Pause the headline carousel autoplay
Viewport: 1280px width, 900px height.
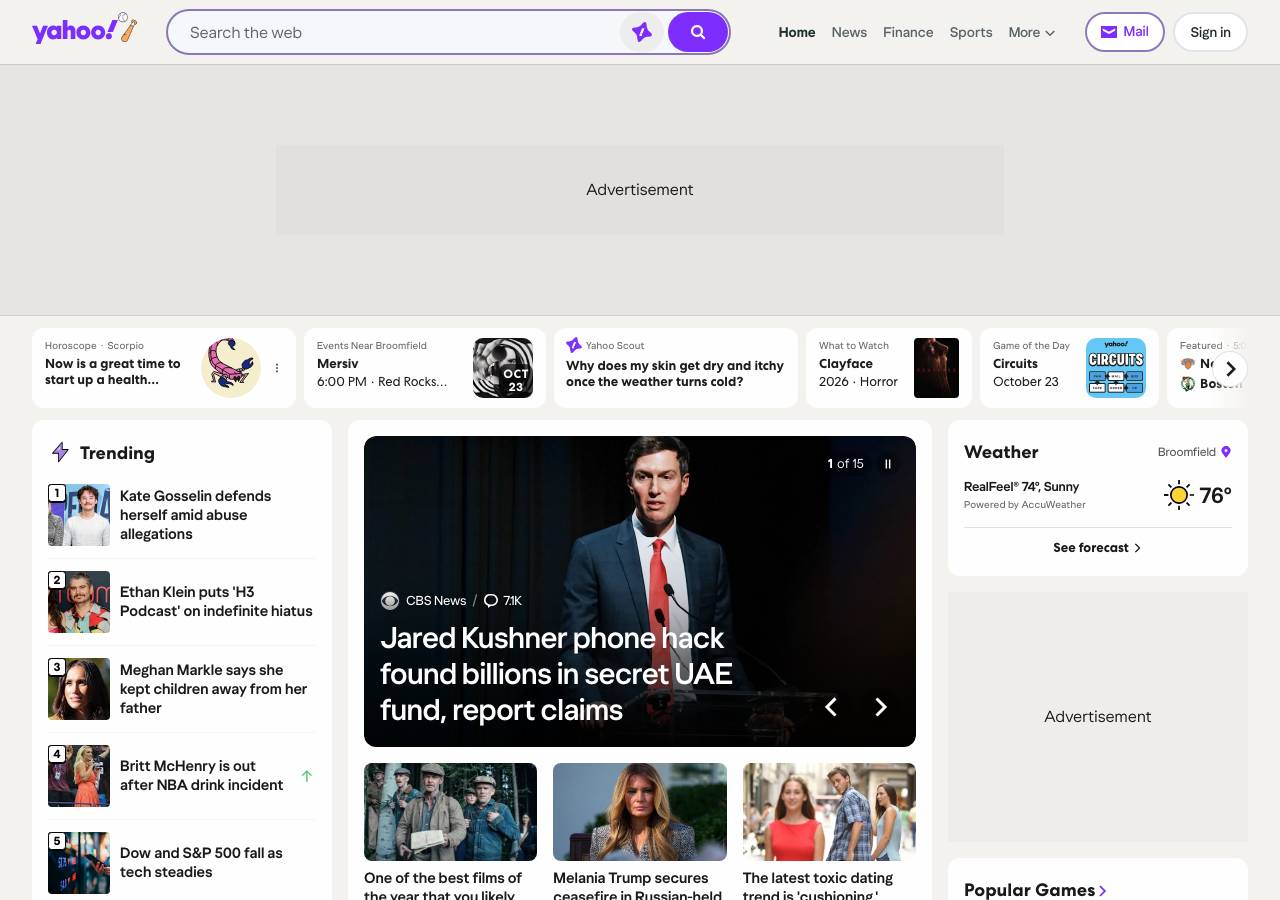(887, 464)
